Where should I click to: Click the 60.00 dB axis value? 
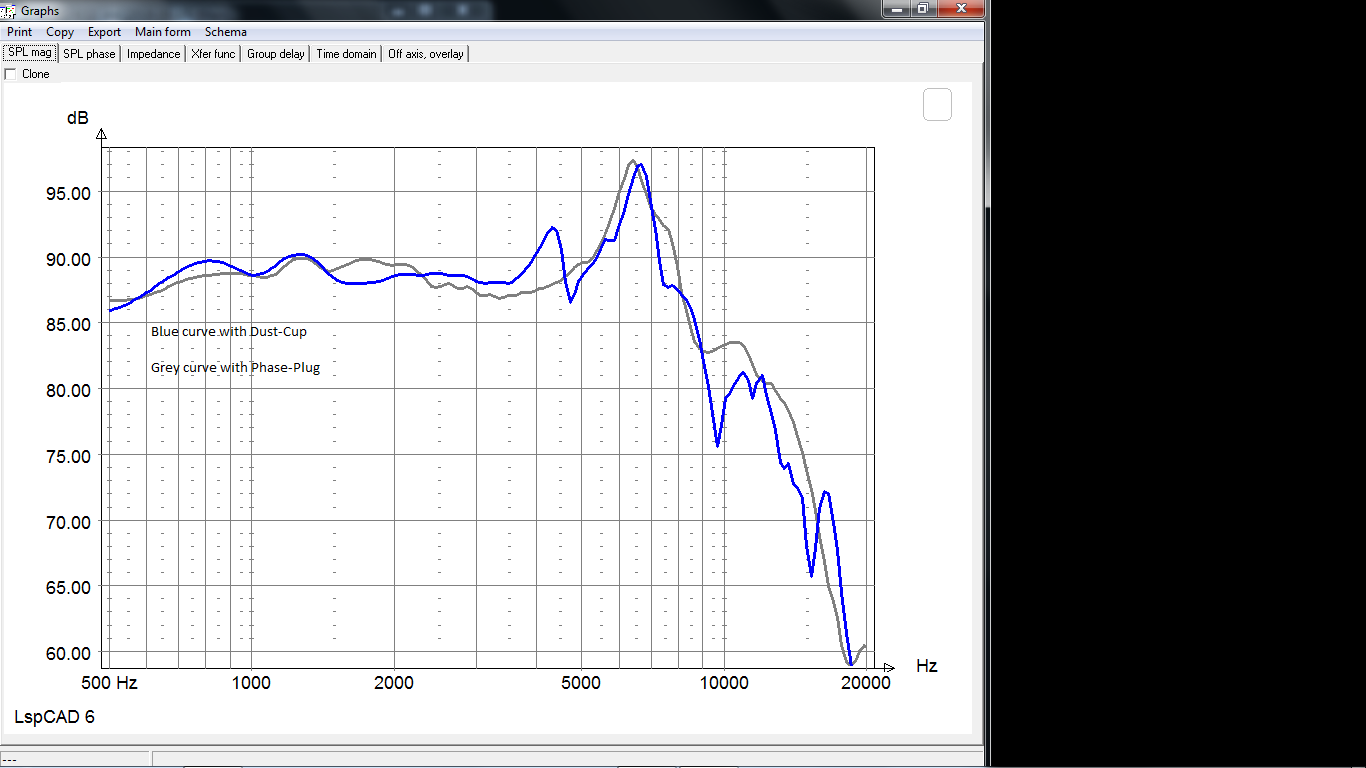coord(68,653)
